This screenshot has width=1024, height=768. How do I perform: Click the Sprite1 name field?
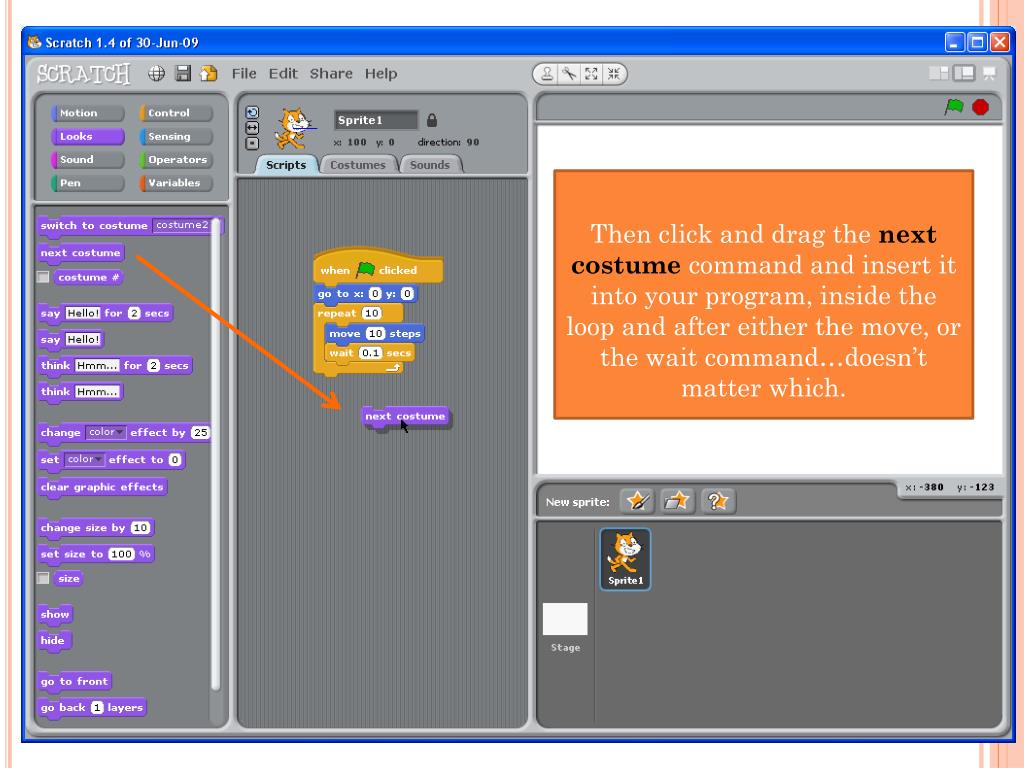point(376,120)
